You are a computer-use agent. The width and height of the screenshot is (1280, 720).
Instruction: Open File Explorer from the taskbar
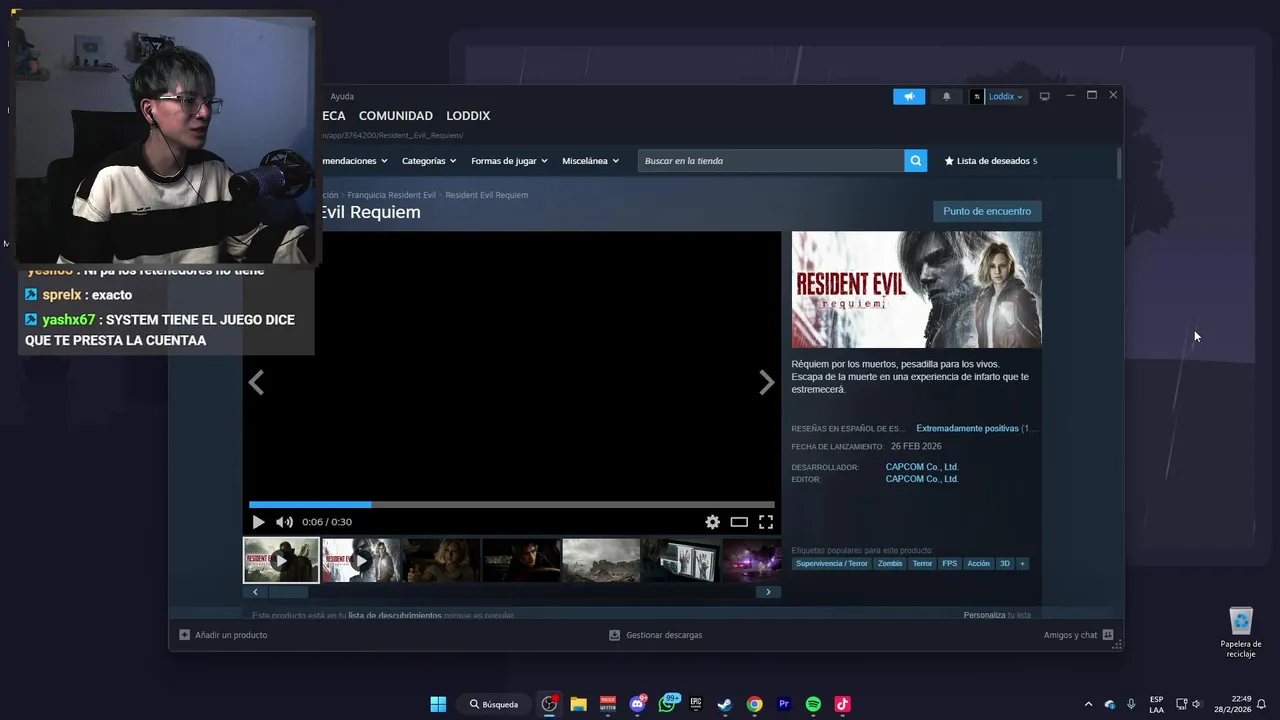click(x=578, y=704)
